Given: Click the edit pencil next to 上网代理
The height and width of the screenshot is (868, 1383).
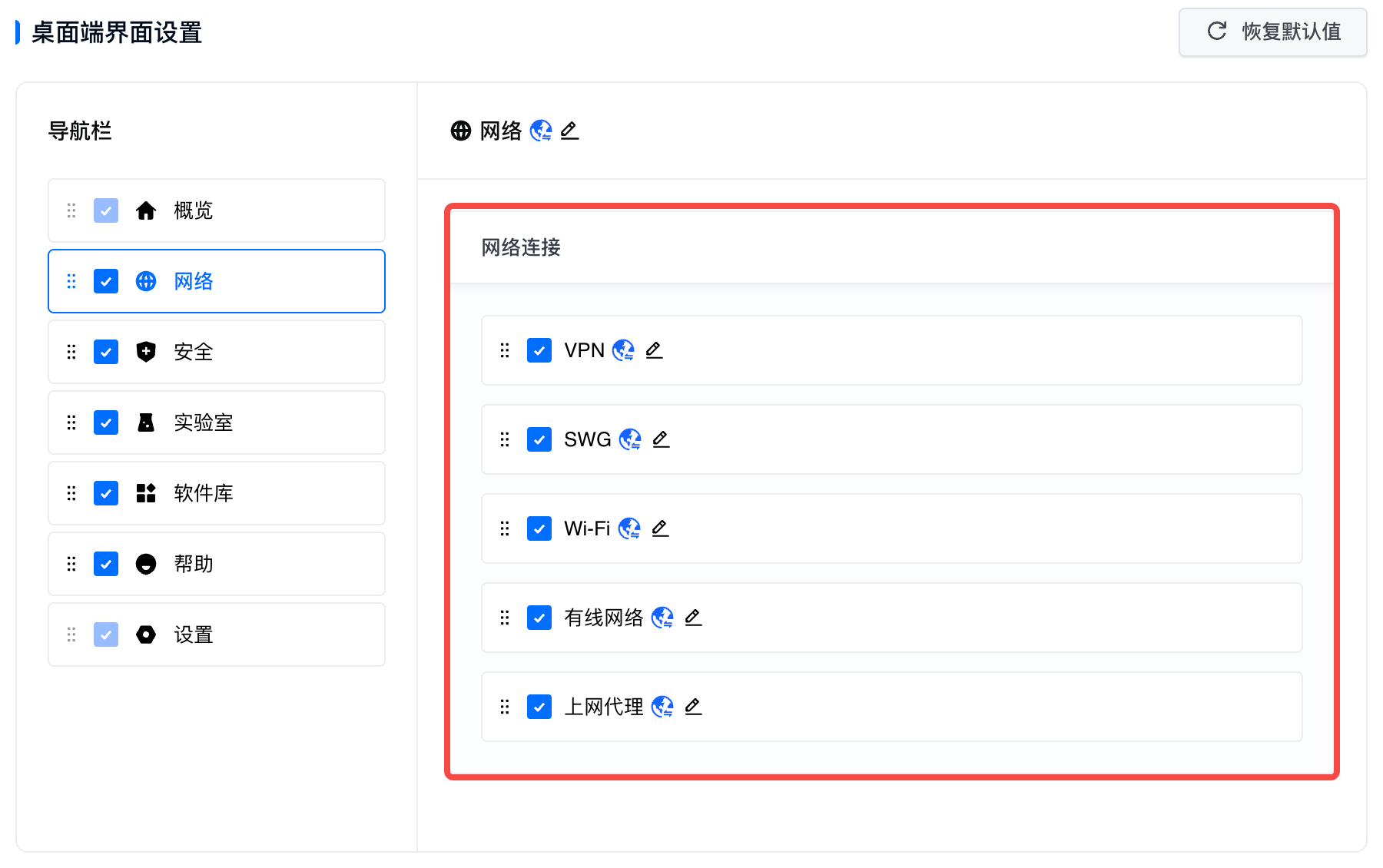Looking at the screenshot, I should click(693, 707).
